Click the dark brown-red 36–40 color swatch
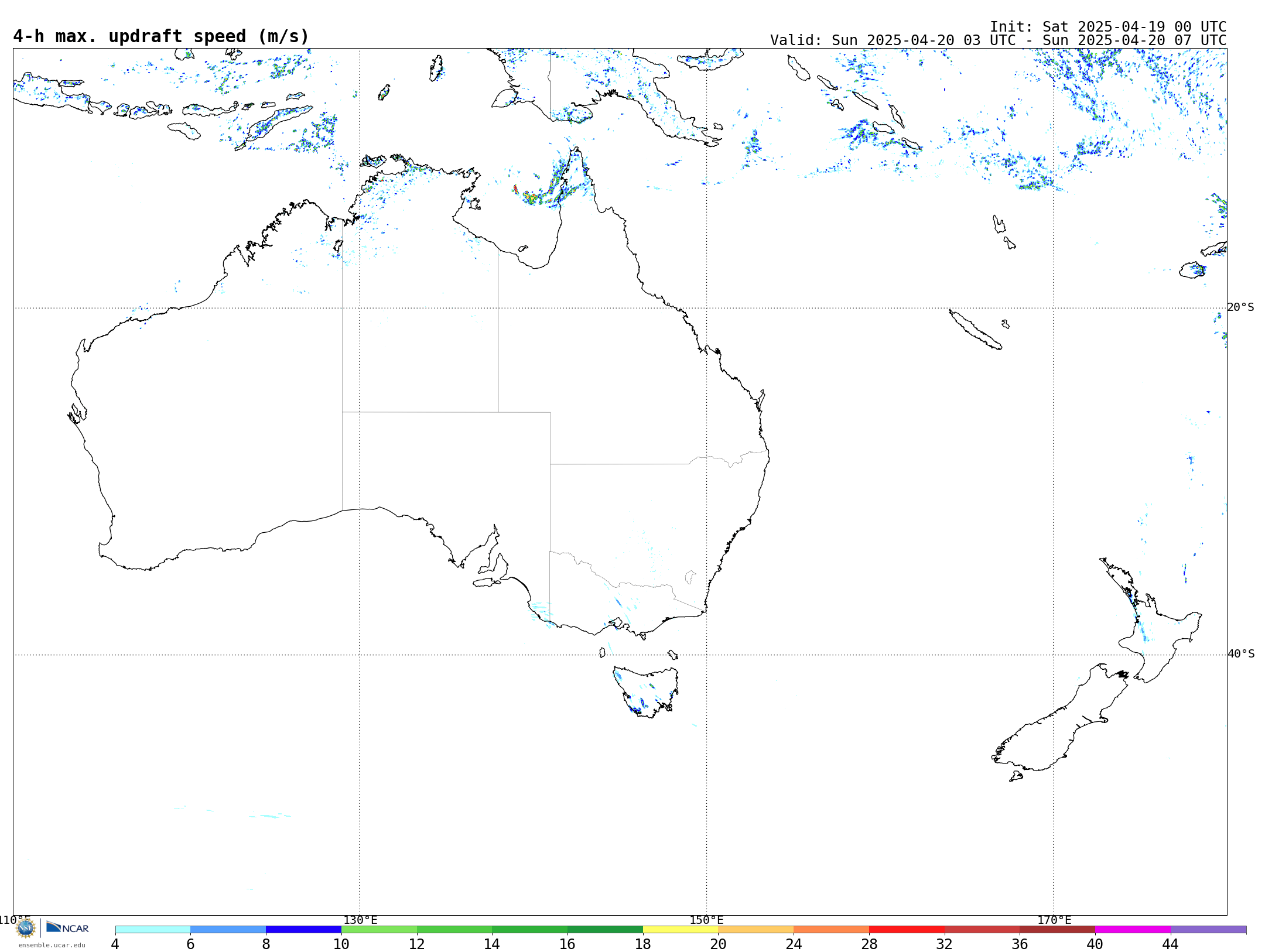Screen dimensions: 1265x952 click(x=1058, y=929)
